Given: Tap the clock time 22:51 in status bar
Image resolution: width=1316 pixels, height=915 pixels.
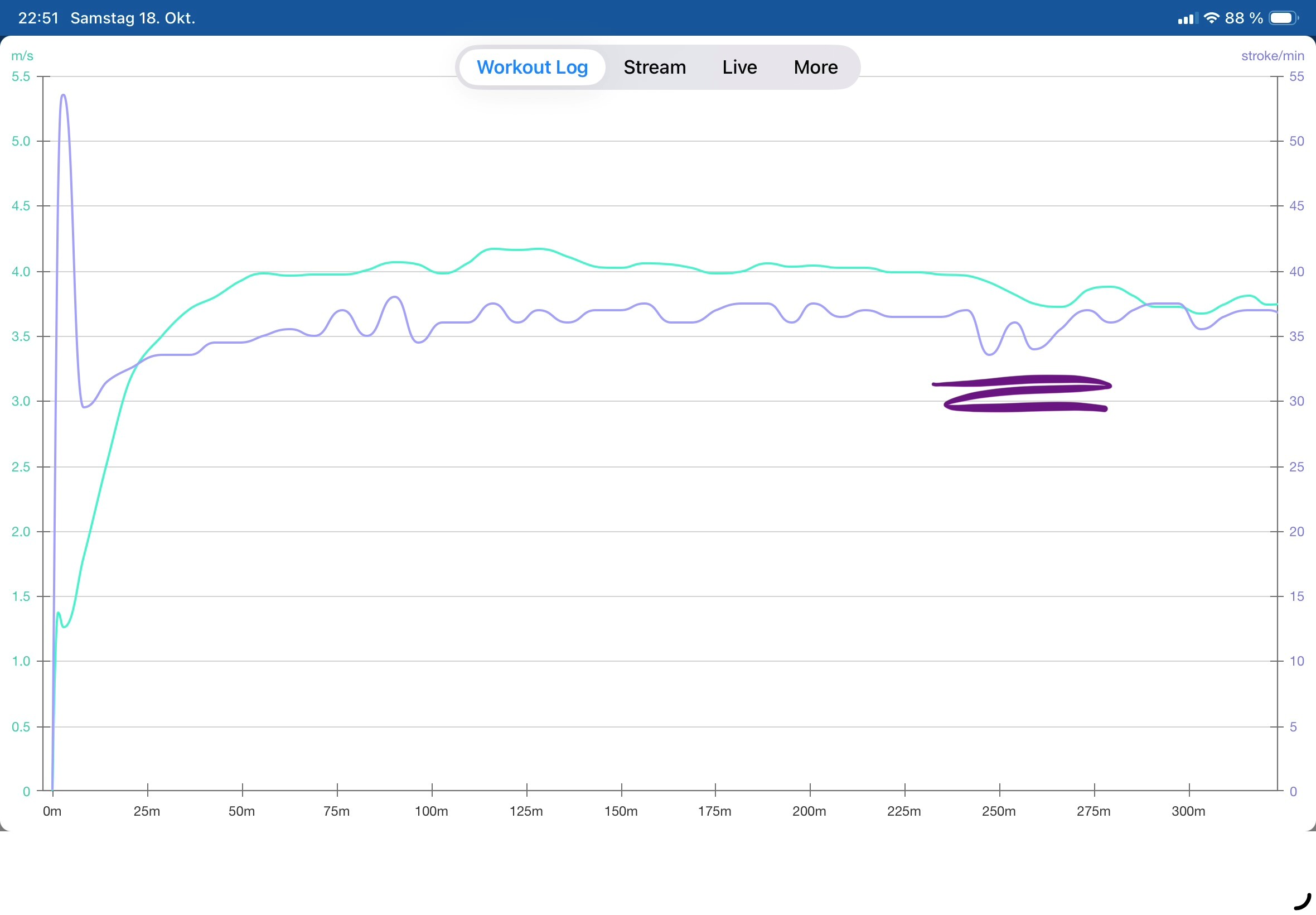Looking at the screenshot, I should click(38, 18).
